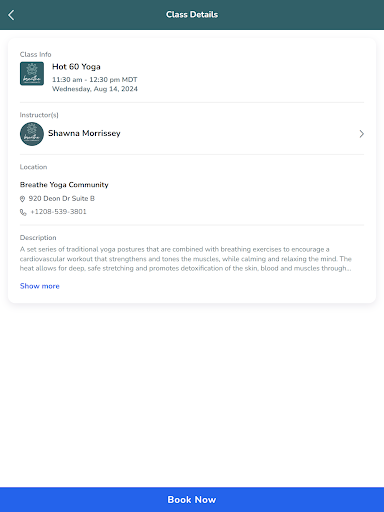
Task: Click the Class Details header title
Action: (x=192, y=15)
